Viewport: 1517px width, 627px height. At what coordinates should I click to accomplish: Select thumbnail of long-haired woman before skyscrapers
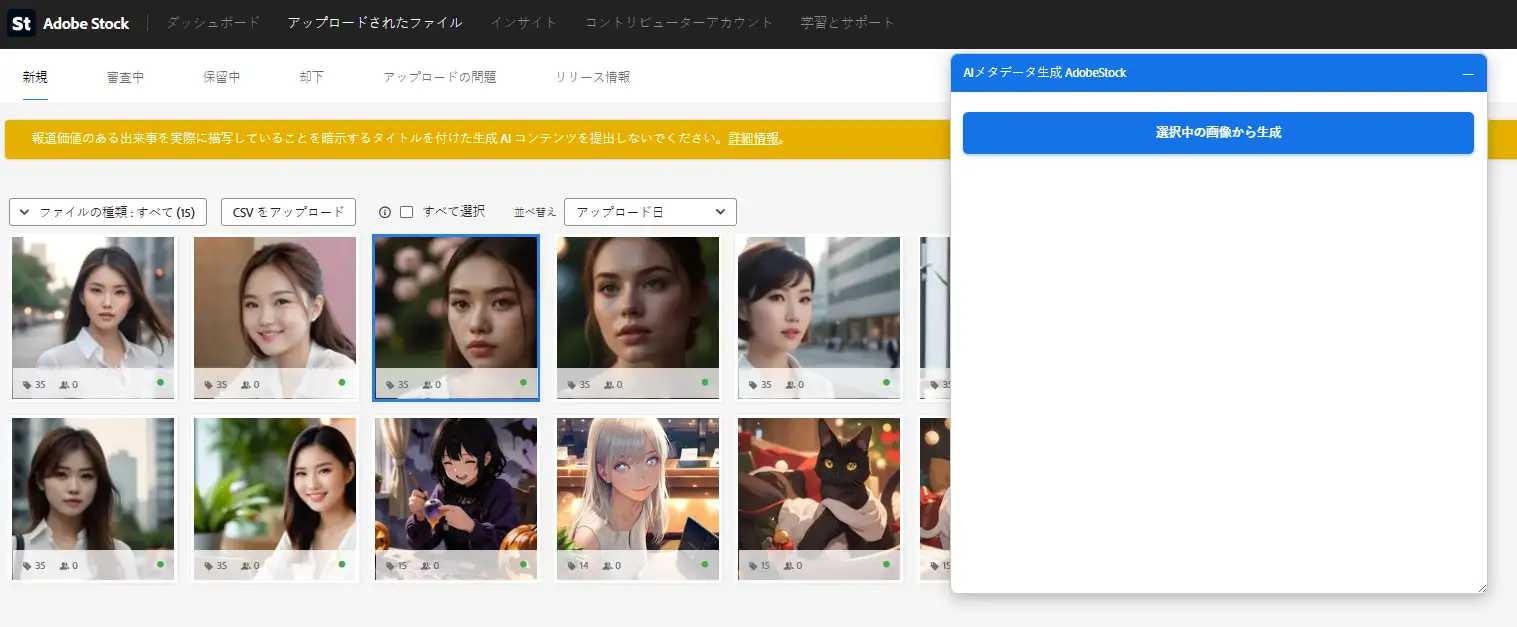coord(94,499)
